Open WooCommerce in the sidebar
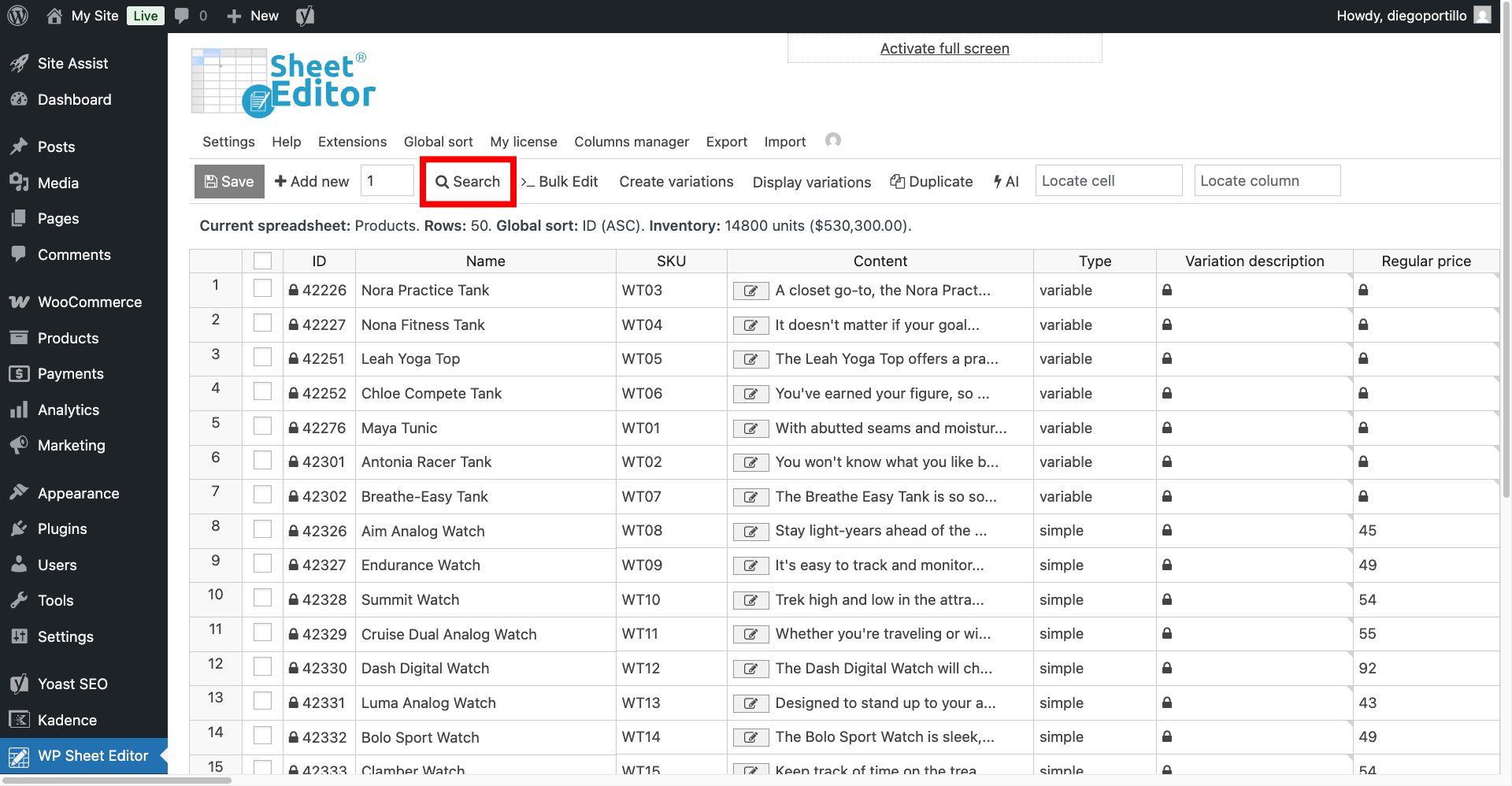 point(89,302)
